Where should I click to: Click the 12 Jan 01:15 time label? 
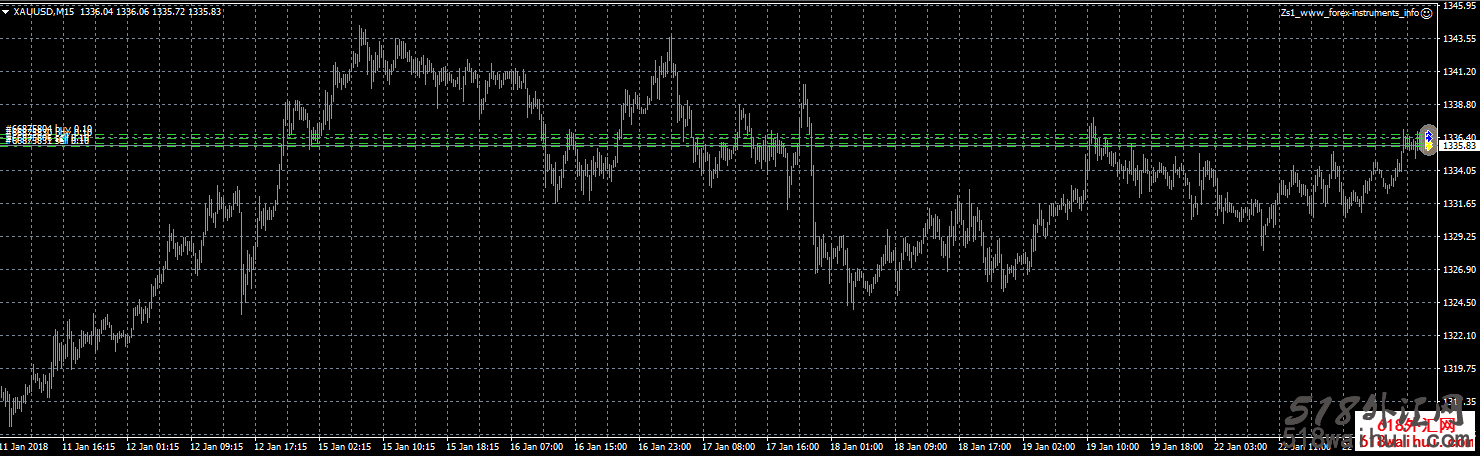pyautogui.click(x=155, y=446)
